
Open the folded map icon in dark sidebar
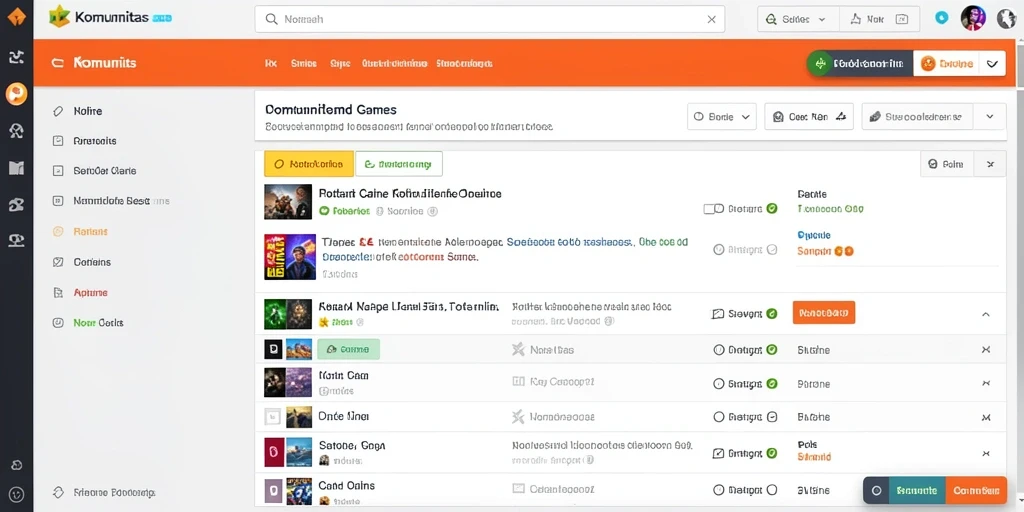(16, 168)
